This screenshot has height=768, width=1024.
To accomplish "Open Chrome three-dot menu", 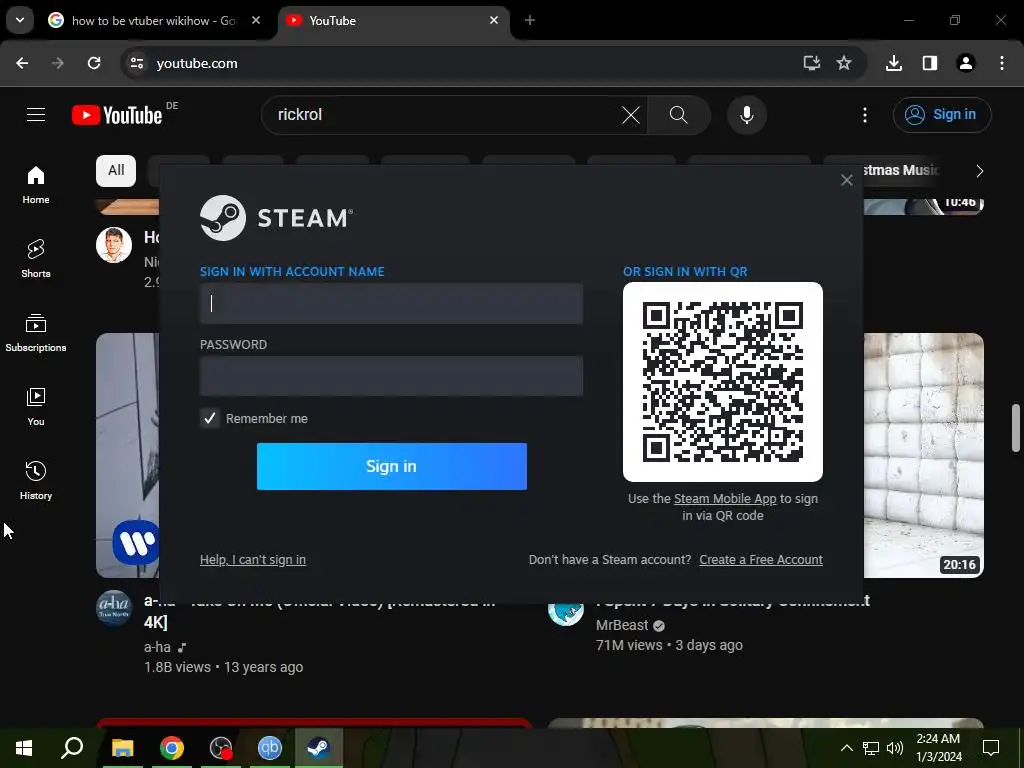I will 1002,63.
